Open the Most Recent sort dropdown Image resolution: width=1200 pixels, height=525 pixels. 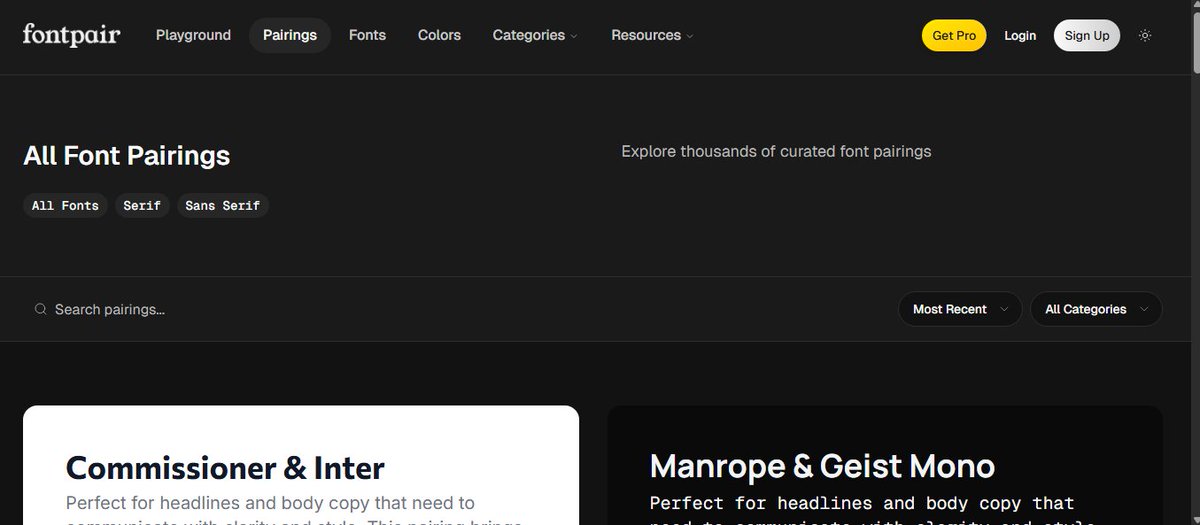[x=960, y=309]
